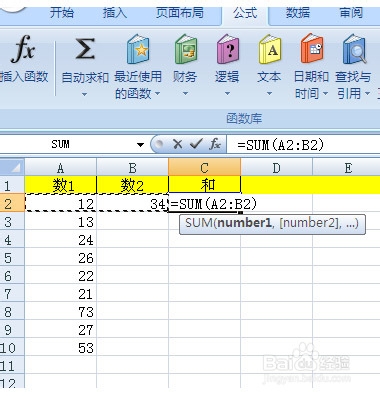Select column A header
This screenshot has height=396, width=380.
click(60, 167)
